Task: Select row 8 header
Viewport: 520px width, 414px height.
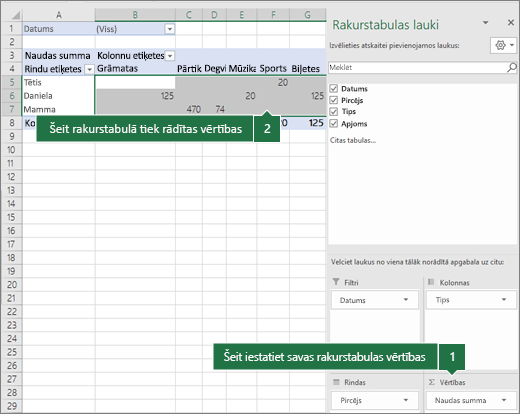Action: (12, 123)
